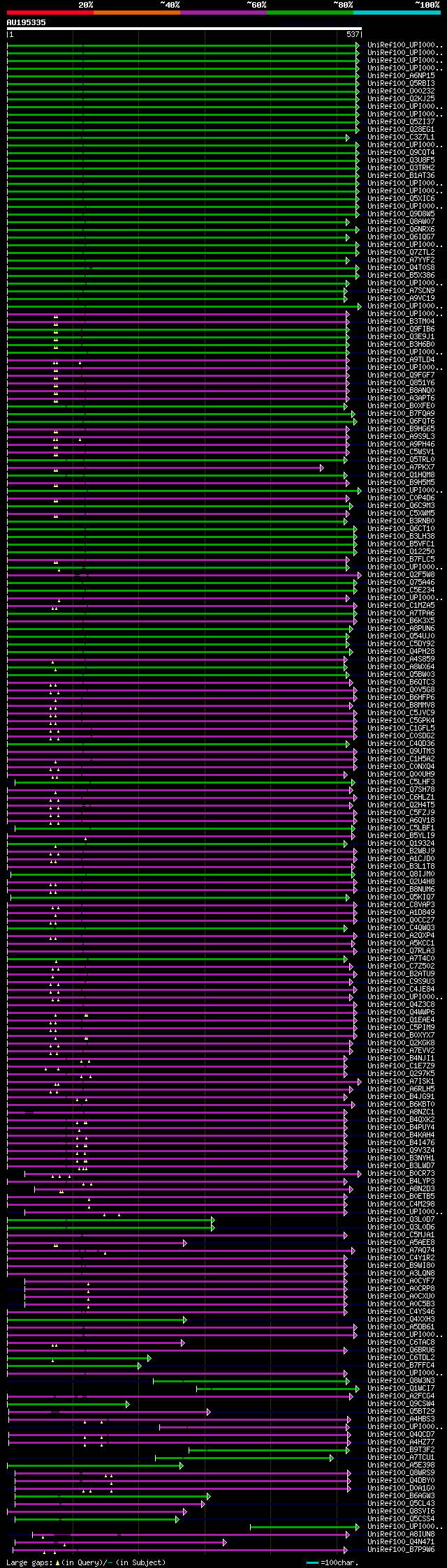Select hit label UniRef100_C4JE84
The width and height of the screenshot is (447, 1568).
click(401, 990)
